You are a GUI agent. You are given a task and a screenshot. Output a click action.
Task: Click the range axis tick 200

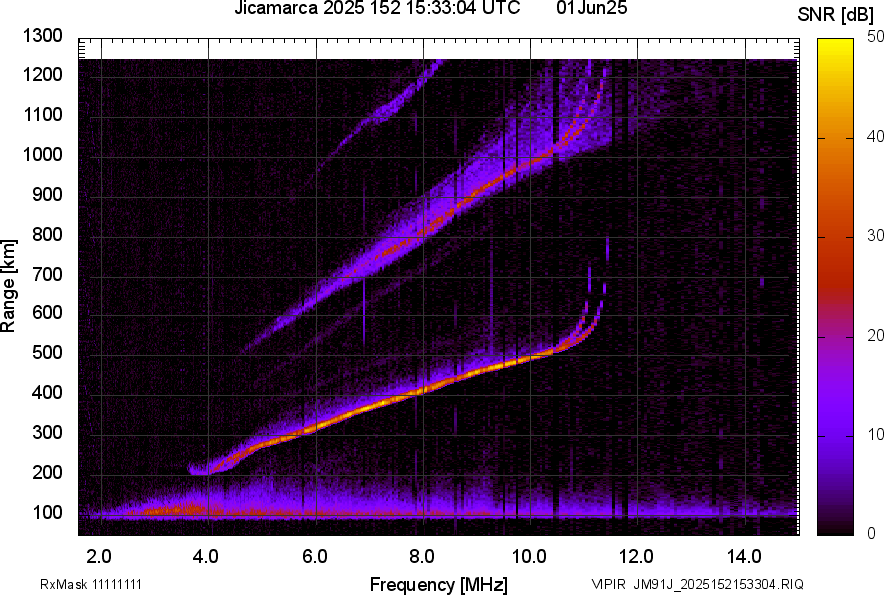click(47, 473)
